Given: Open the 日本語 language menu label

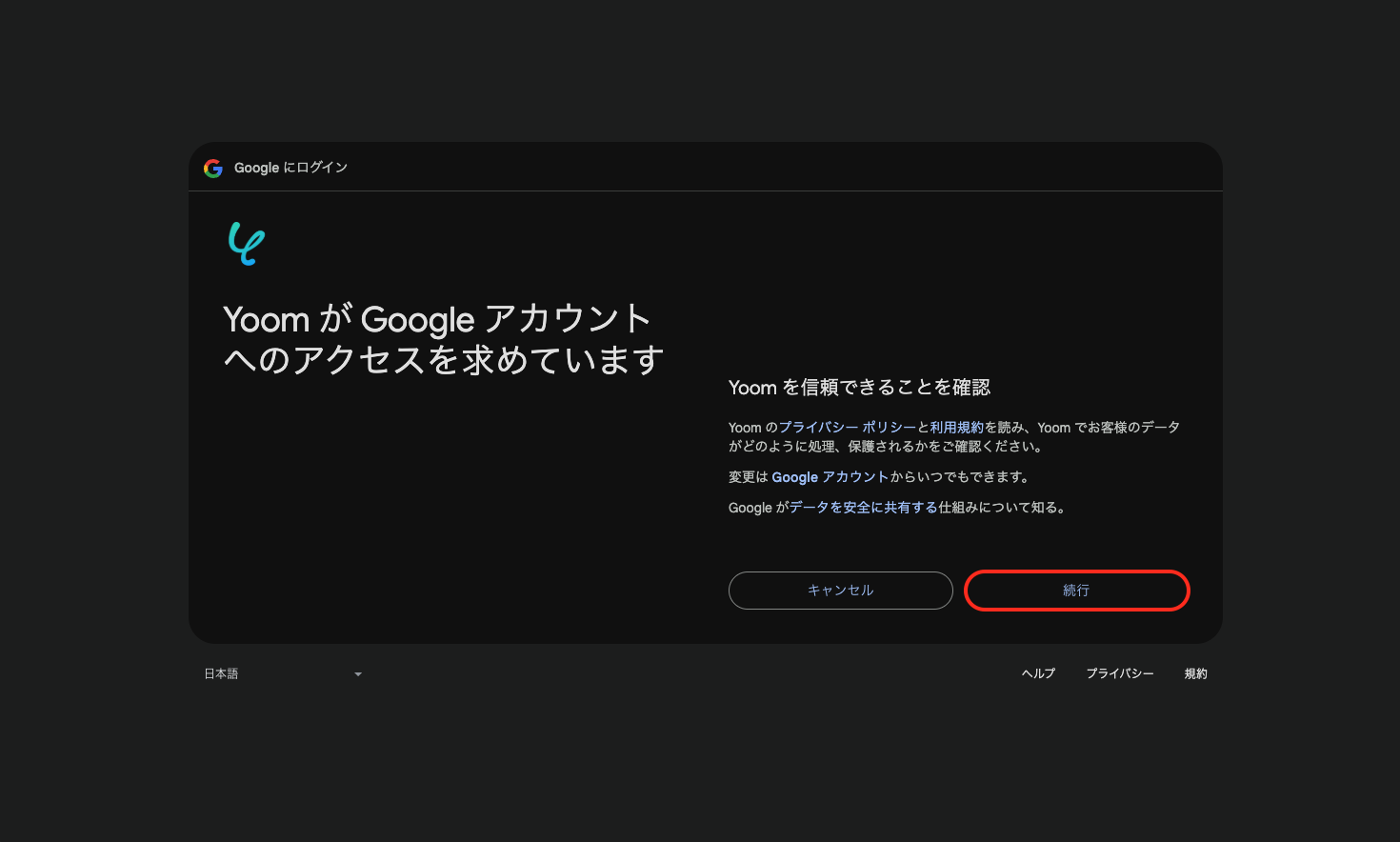Looking at the screenshot, I should (222, 674).
